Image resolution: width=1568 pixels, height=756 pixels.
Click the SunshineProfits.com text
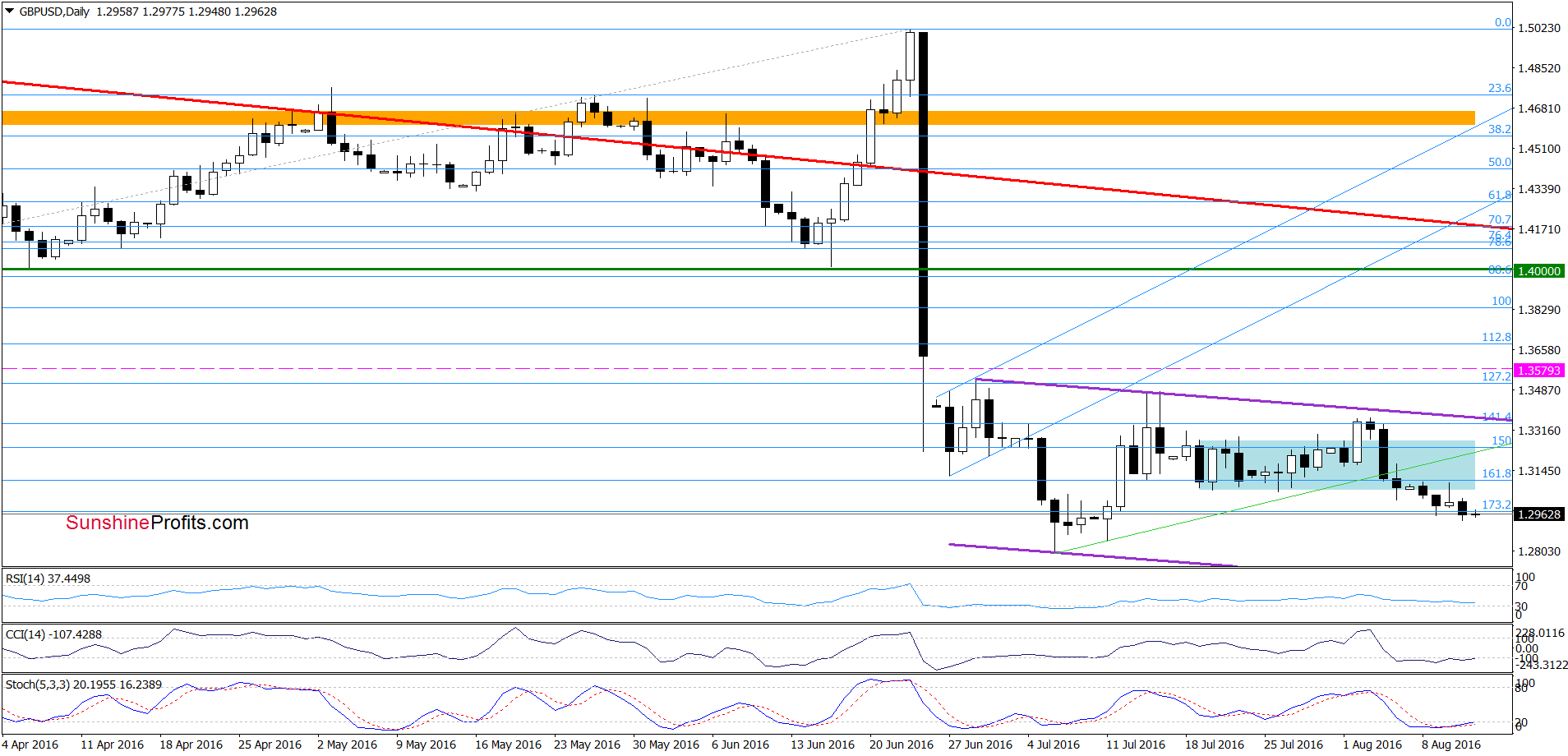coord(157,523)
